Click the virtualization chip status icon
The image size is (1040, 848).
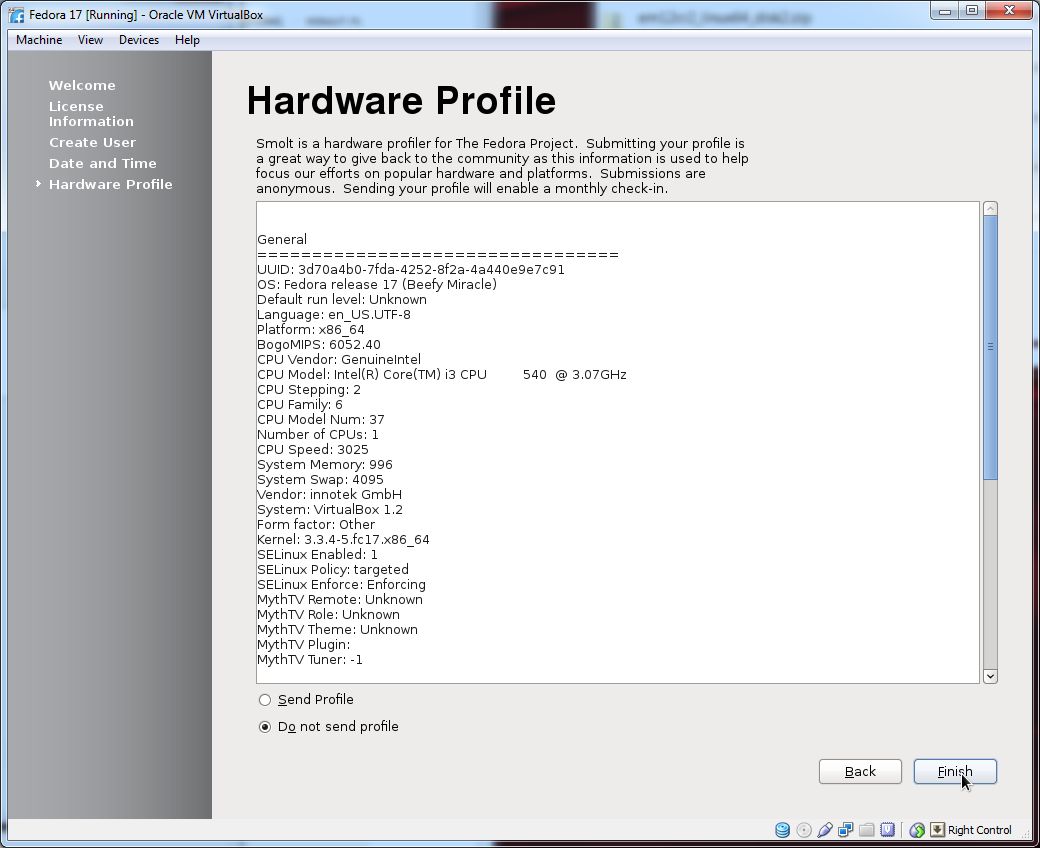887,829
